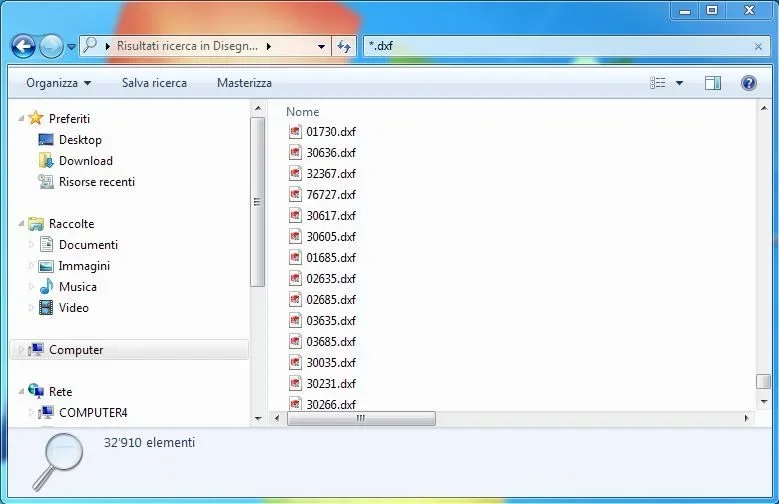The width and height of the screenshot is (779, 504).
Task: Open the Organizza dropdown menu
Action: point(59,83)
